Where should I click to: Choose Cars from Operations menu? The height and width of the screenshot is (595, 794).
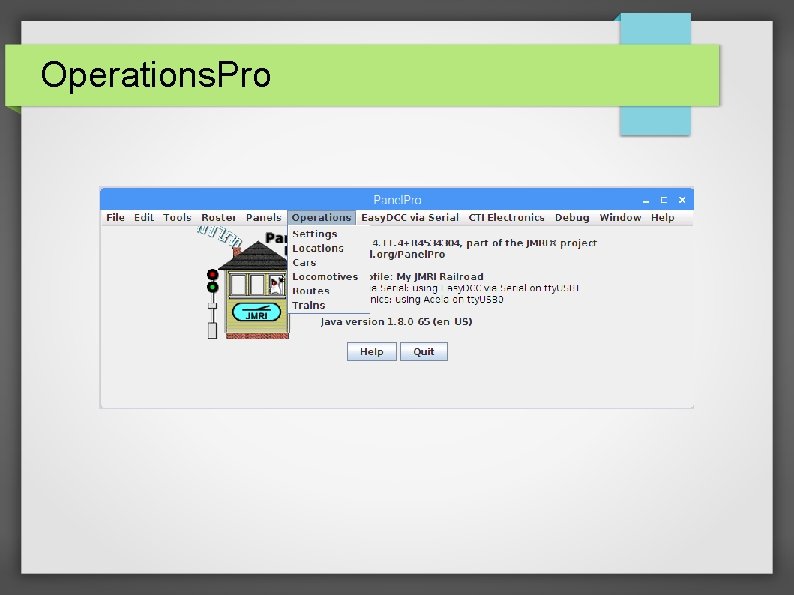[304, 262]
